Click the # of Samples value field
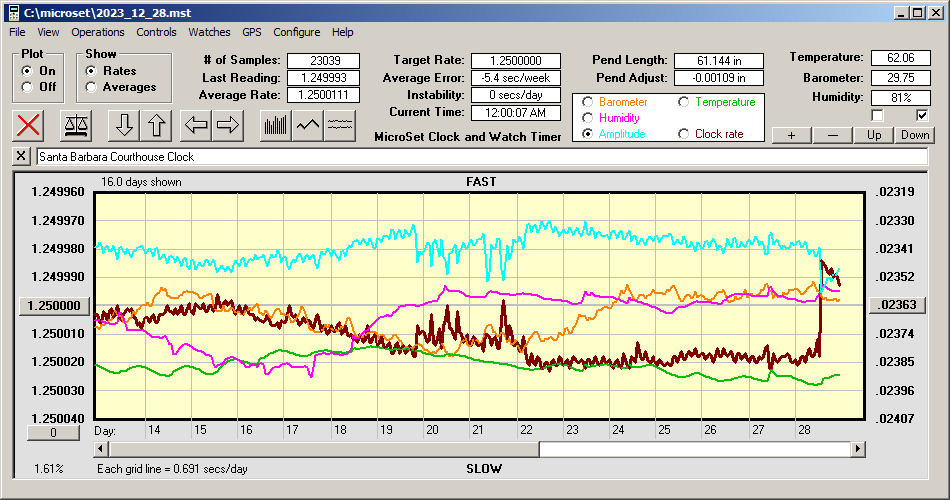The image size is (950, 500). [324, 61]
